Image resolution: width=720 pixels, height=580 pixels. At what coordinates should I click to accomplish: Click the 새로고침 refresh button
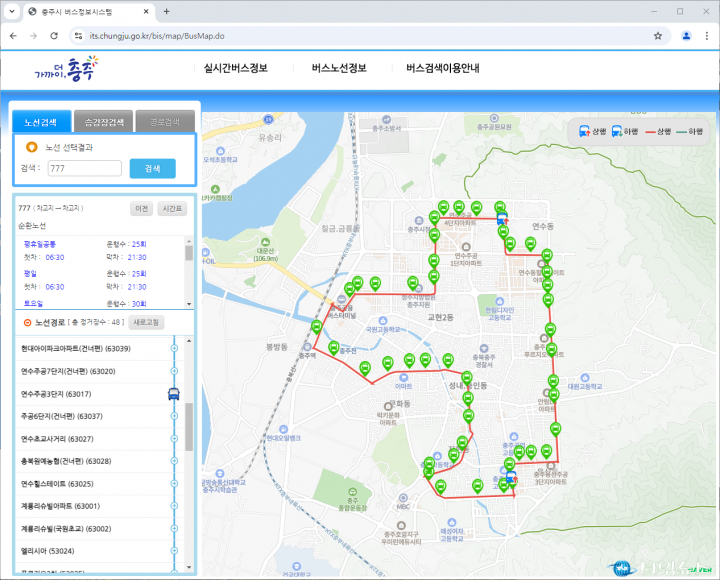147,322
